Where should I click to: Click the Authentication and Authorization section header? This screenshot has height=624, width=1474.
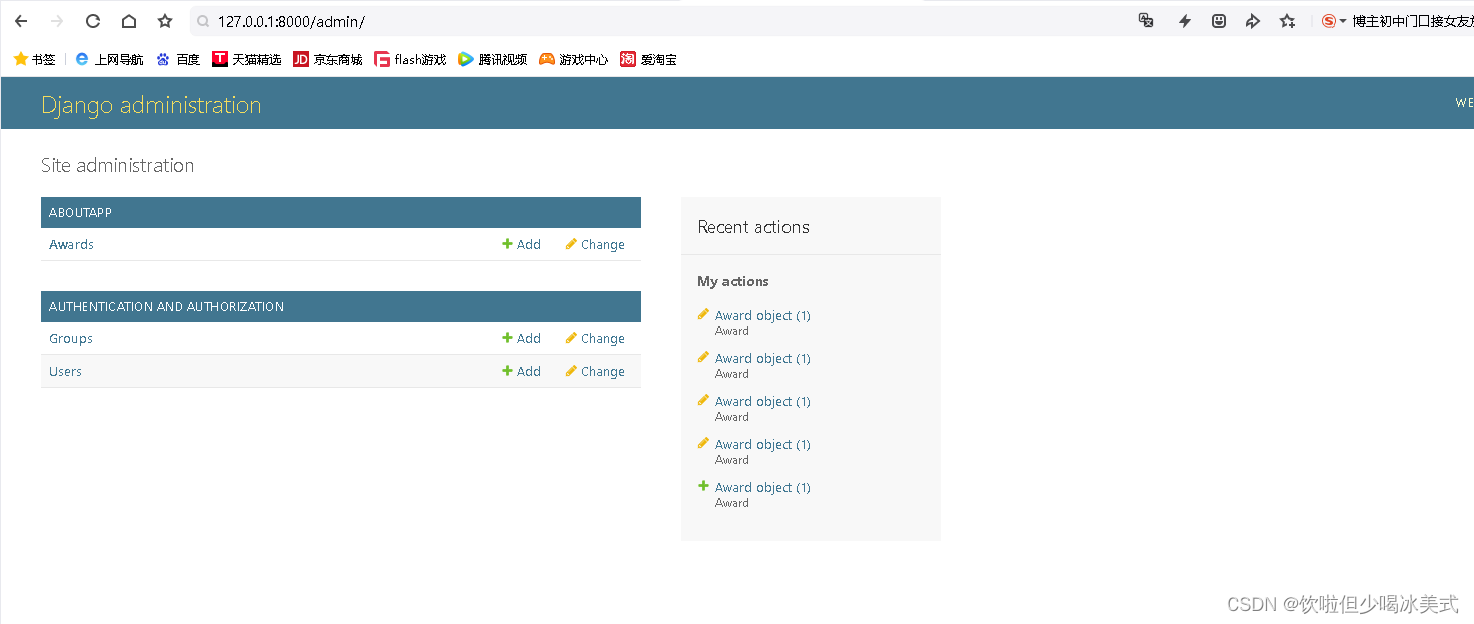166,306
